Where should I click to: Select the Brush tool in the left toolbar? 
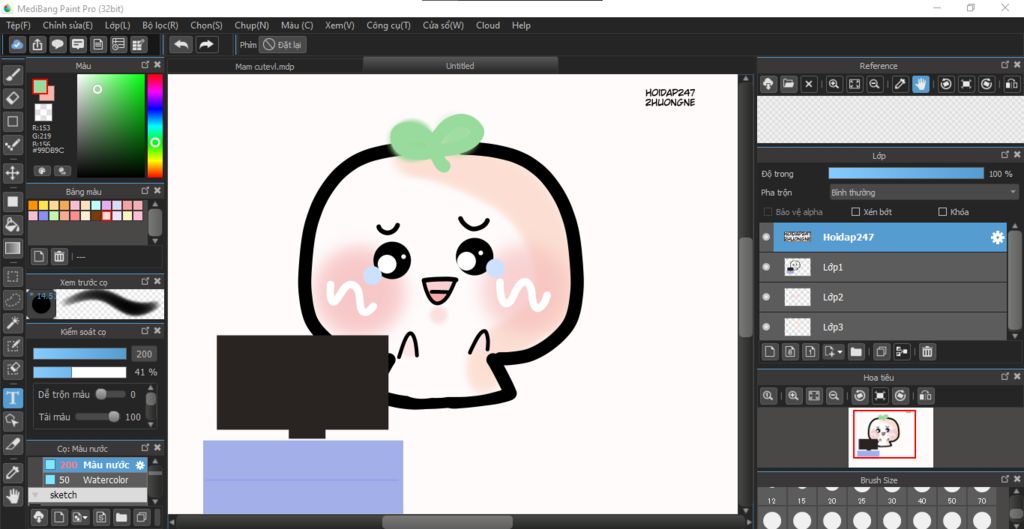click(x=12, y=76)
